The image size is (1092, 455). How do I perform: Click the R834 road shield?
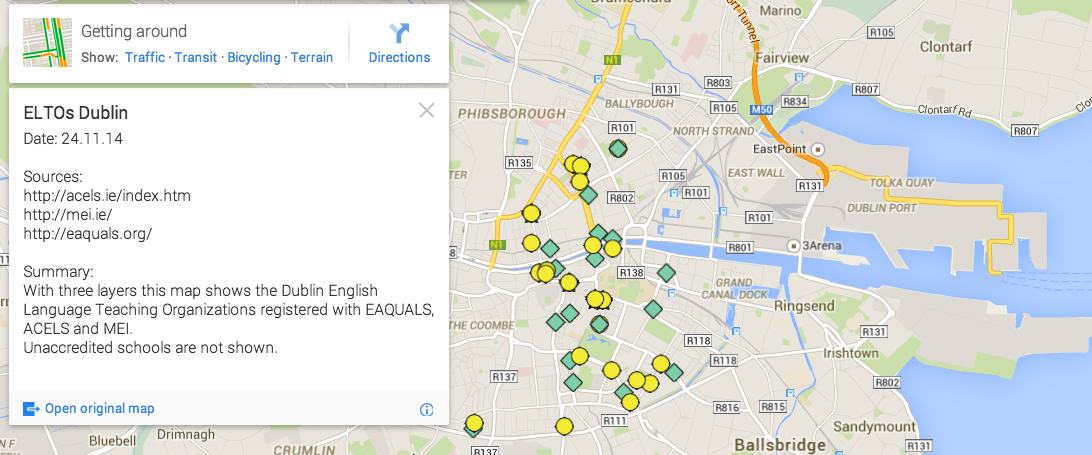[795, 102]
